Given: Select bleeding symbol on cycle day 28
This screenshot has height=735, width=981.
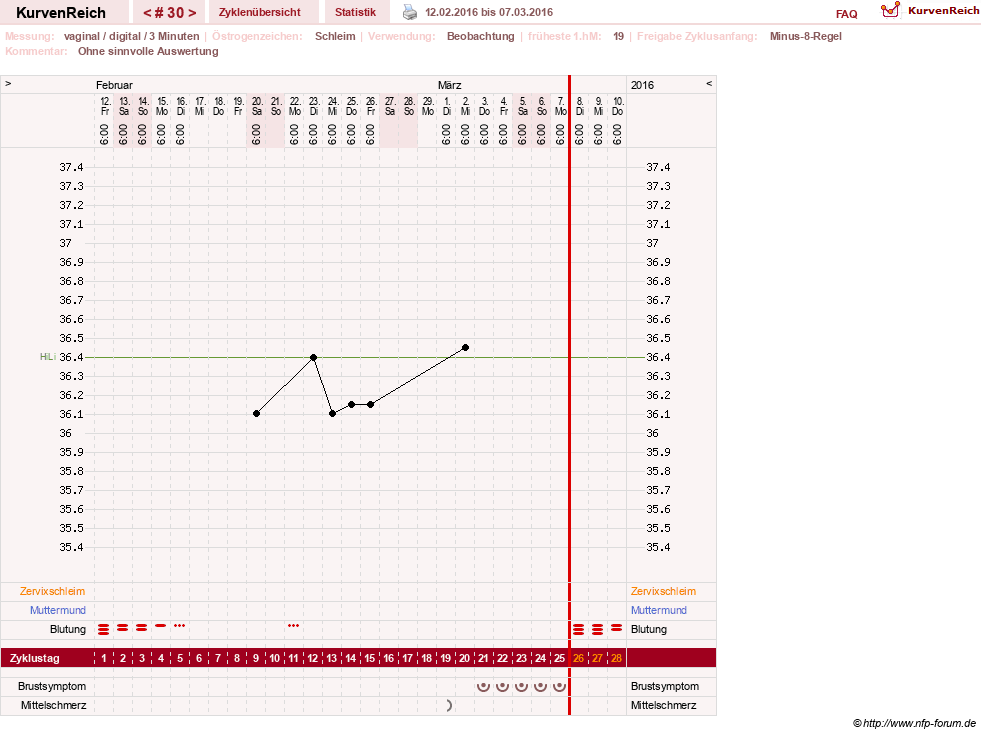Looking at the screenshot, I should (x=616, y=627).
